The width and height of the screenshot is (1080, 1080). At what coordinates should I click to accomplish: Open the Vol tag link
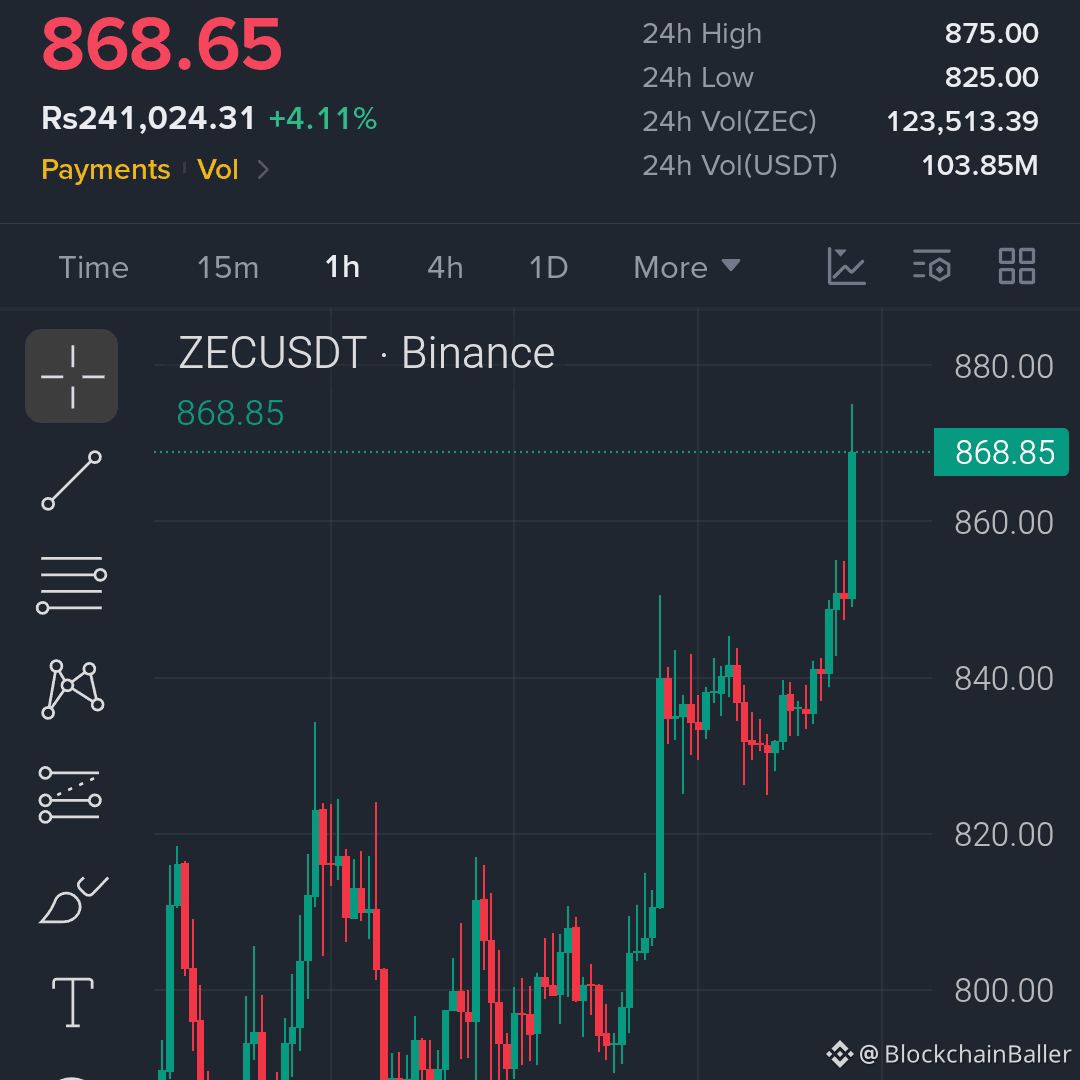tap(218, 169)
